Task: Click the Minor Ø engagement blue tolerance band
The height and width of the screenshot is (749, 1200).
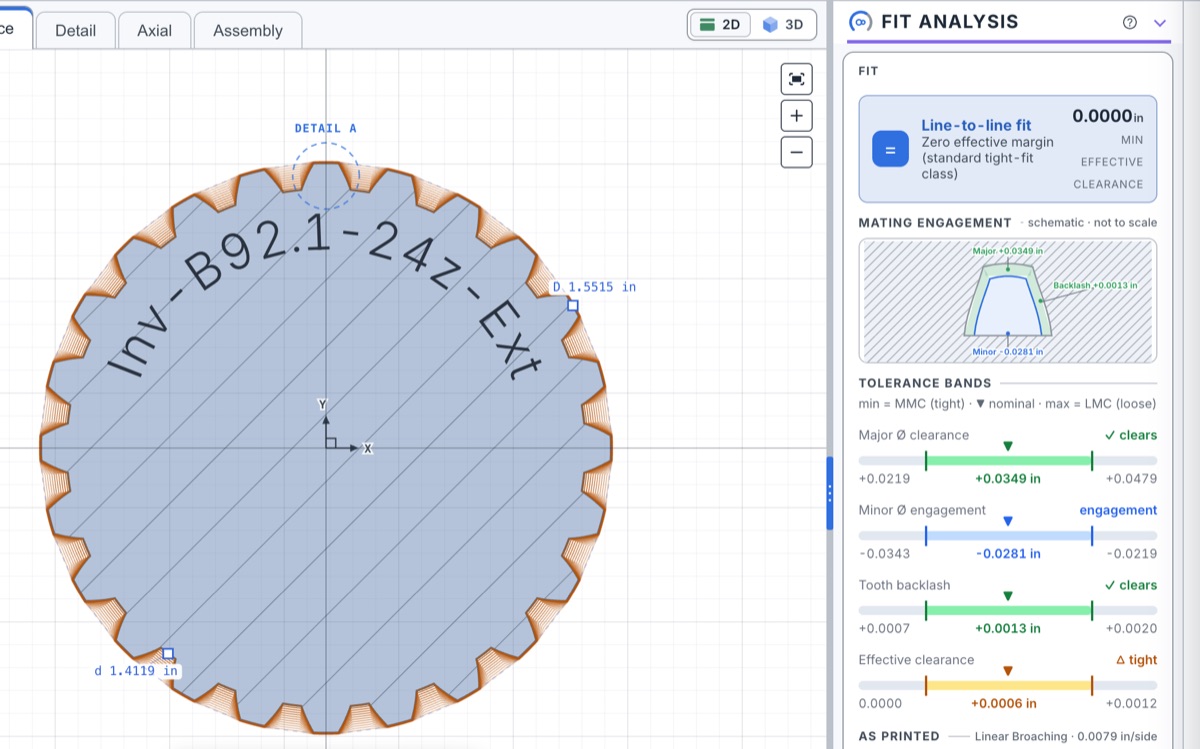Action: [1008, 536]
